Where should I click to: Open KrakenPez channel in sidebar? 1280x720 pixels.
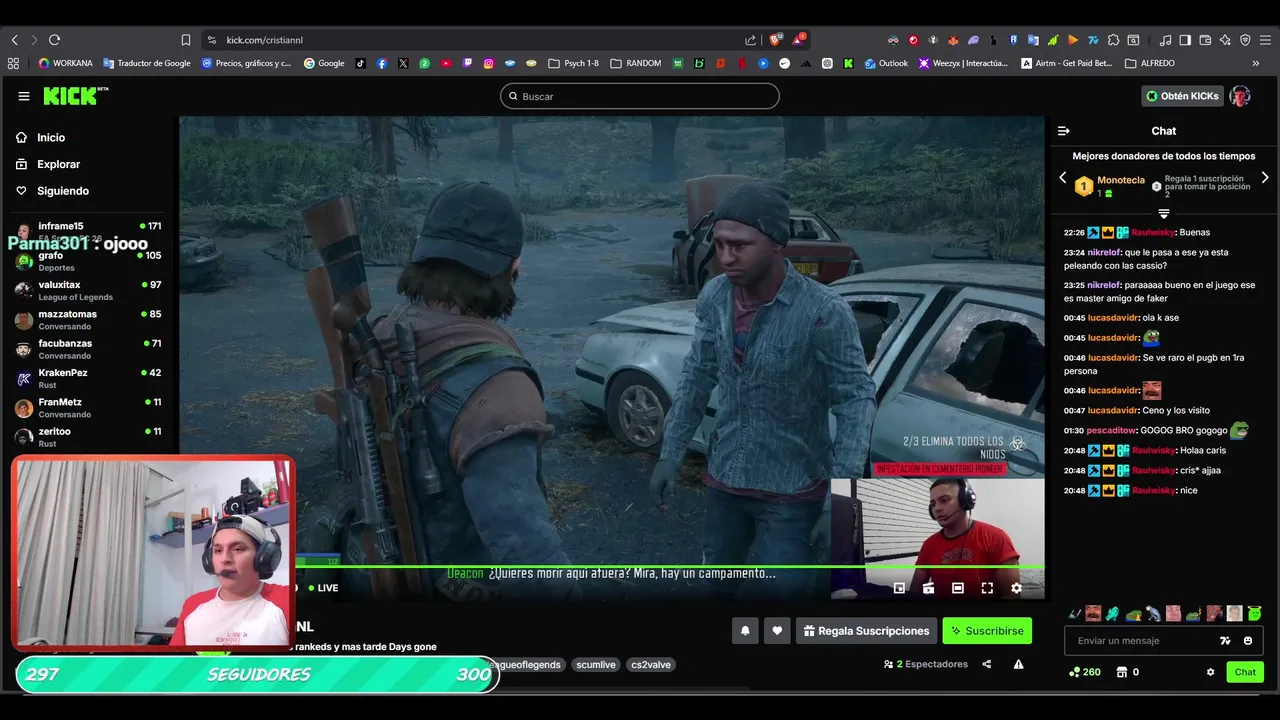pyautogui.click(x=88, y=378)
